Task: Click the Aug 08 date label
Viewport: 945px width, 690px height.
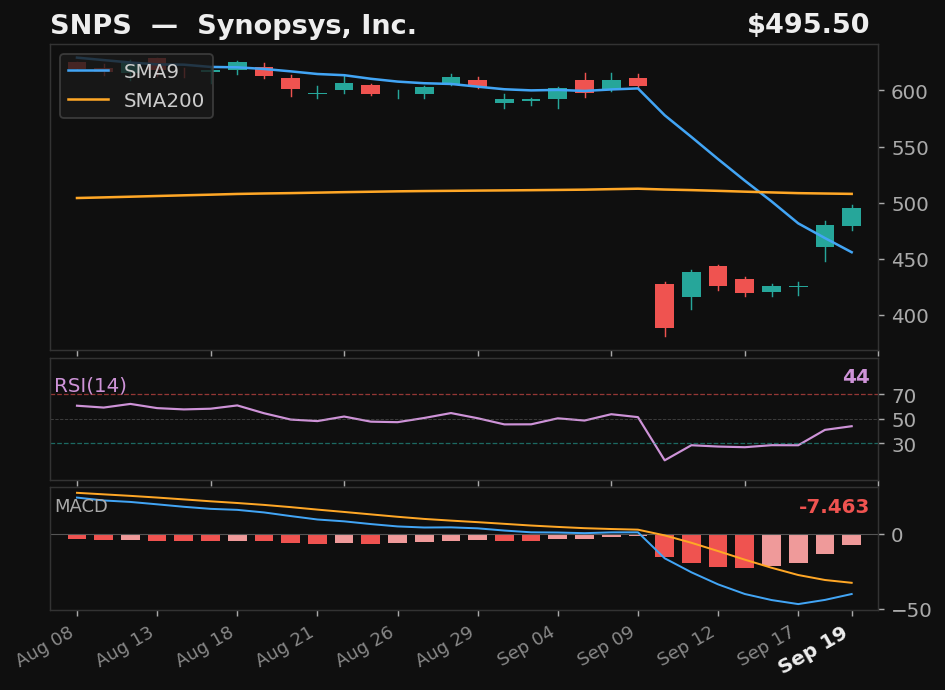Action: (45, 645)
